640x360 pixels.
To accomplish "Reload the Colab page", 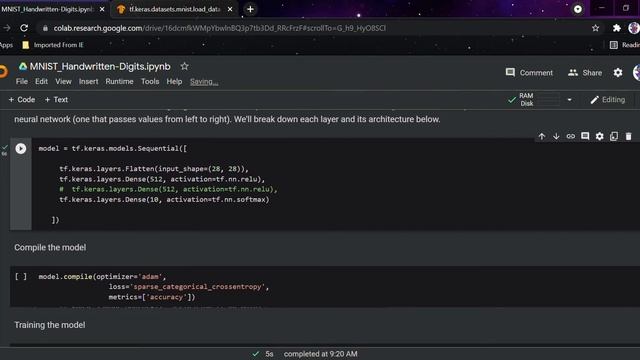I will point(24,28).
